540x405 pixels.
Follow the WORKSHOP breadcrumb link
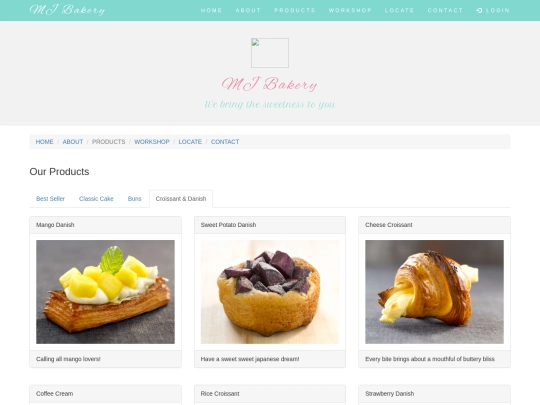152,142
